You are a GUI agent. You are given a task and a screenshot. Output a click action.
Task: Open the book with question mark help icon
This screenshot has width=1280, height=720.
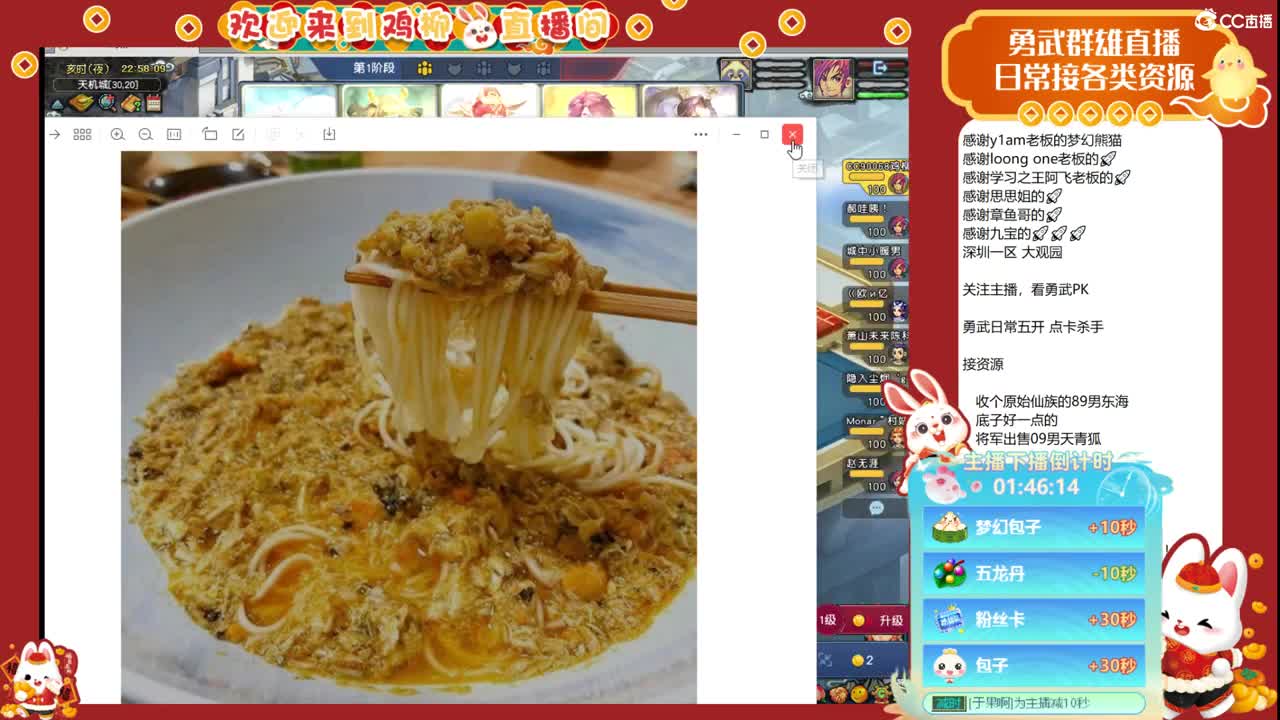(131, 102)
